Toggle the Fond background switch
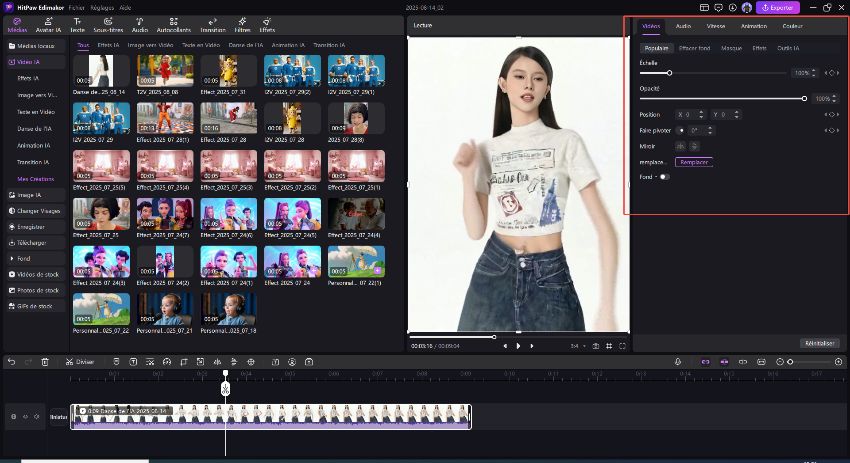The width and height of the screenshot is (850, 463). pyautogui.click(x=664, y=177)
